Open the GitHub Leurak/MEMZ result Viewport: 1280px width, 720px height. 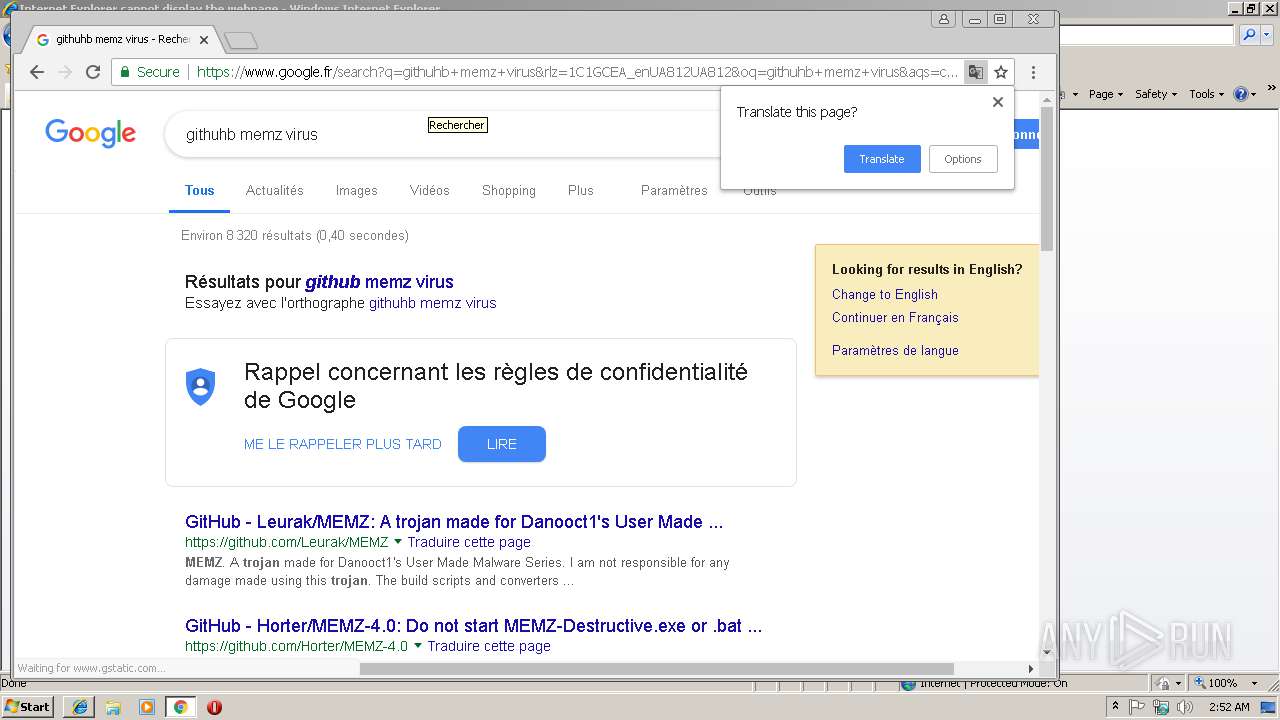pos(454,521)
